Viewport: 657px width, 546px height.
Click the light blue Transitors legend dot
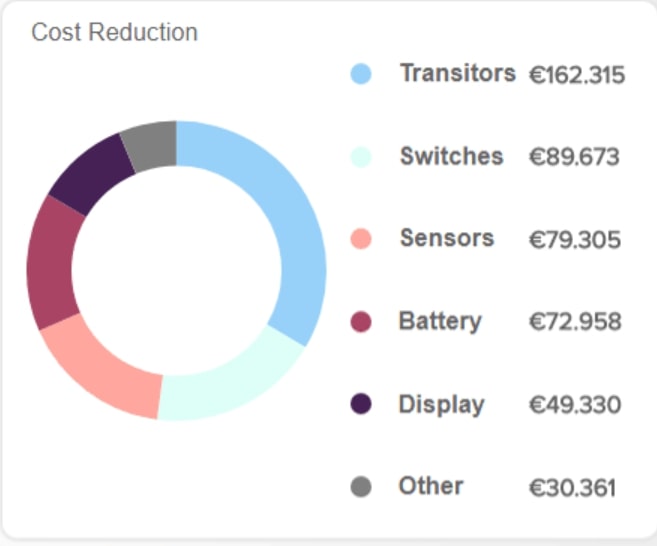pos(361,74)
